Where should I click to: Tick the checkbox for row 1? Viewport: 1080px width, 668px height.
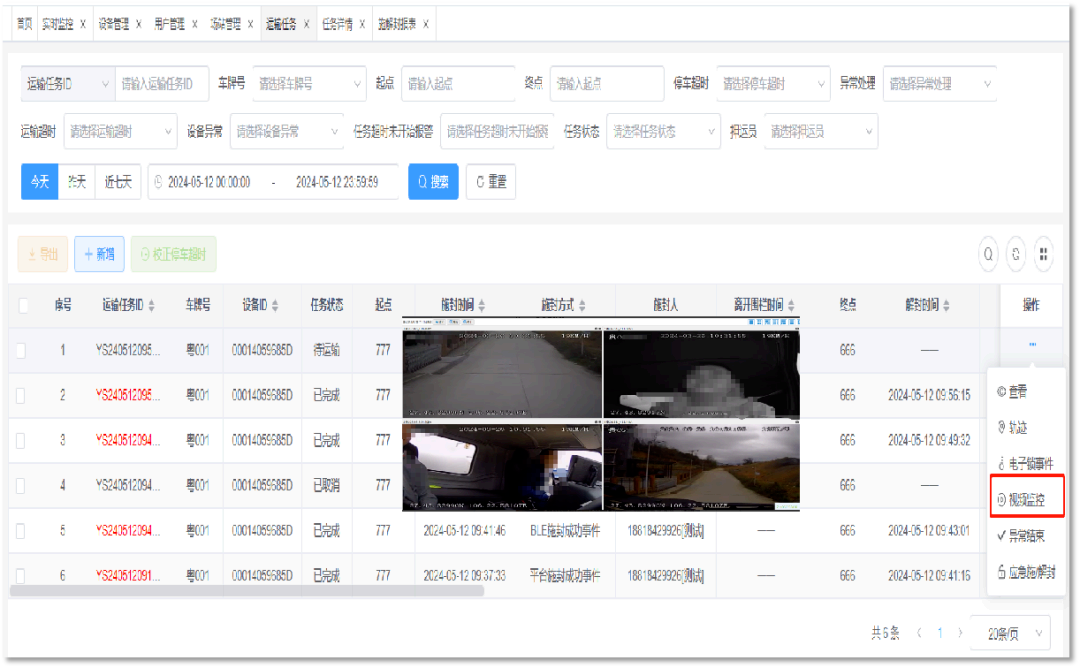point(21,351)
